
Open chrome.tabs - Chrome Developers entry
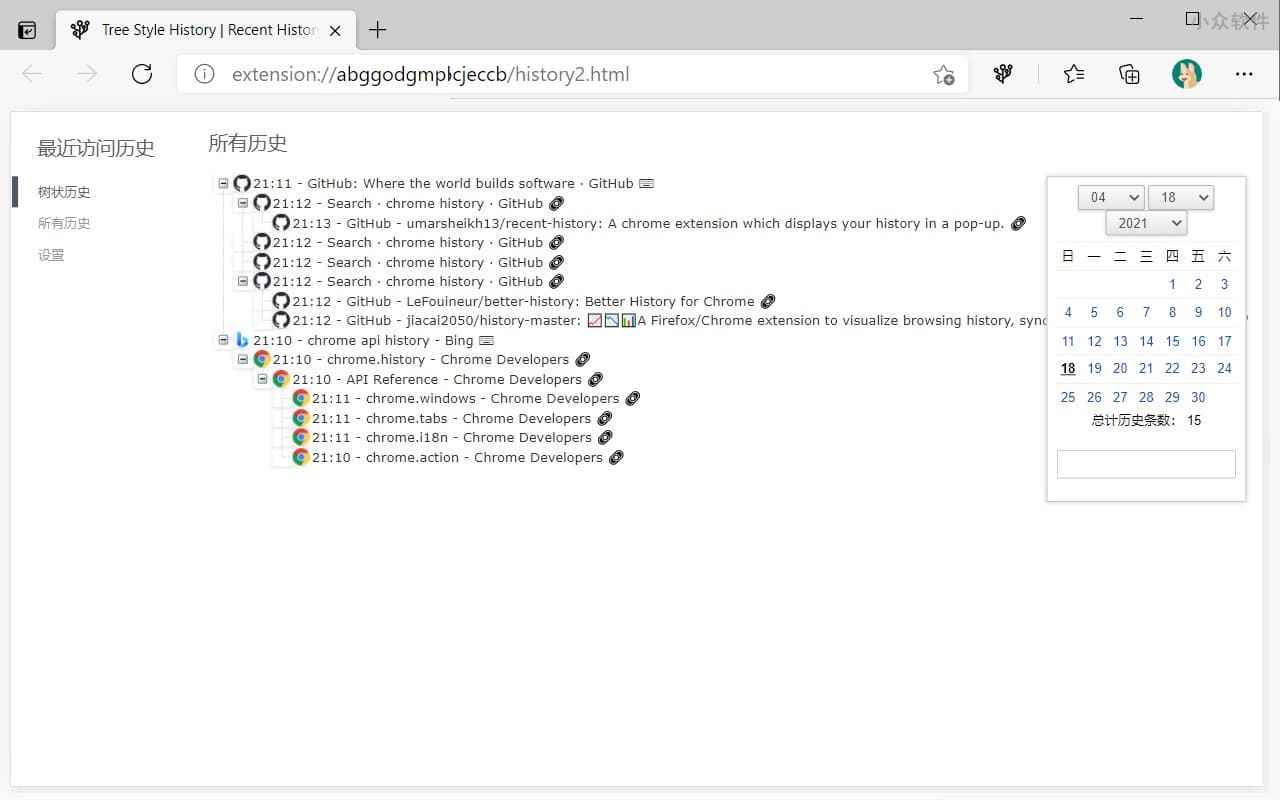451,418
